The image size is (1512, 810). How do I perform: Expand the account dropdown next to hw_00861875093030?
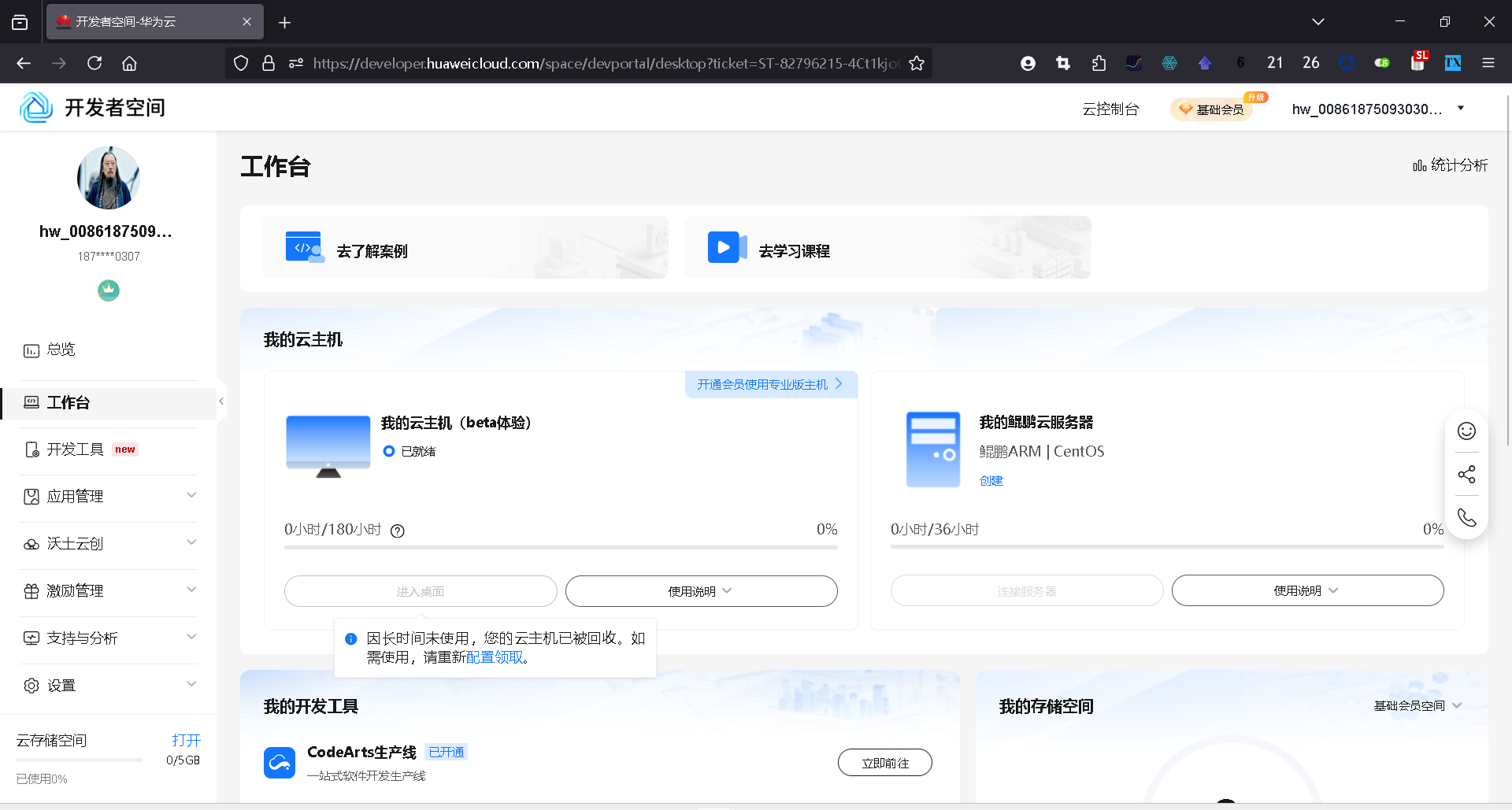coord(1462,108)
